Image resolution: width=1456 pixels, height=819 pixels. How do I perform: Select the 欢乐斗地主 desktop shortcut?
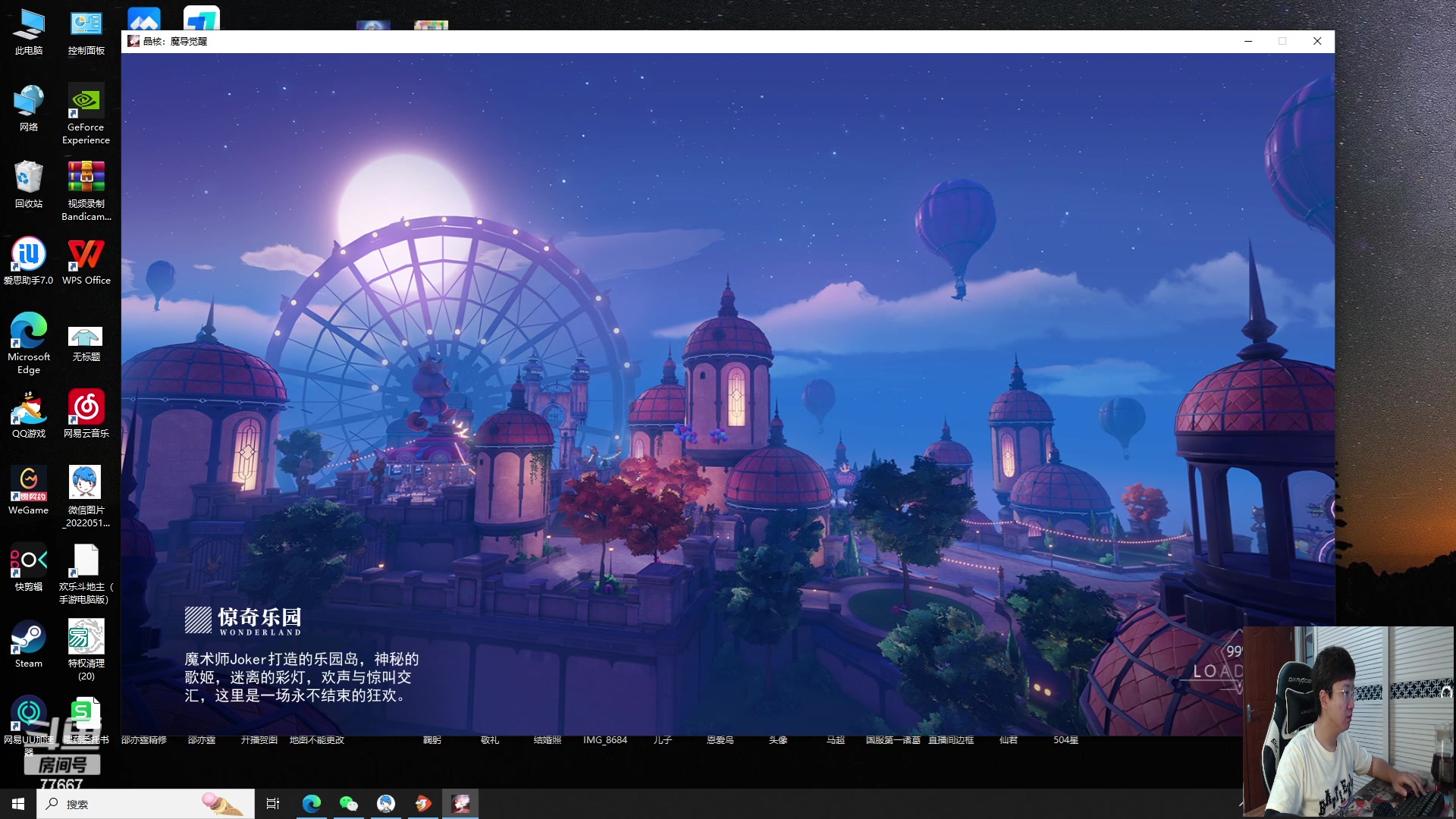(86, 574)
